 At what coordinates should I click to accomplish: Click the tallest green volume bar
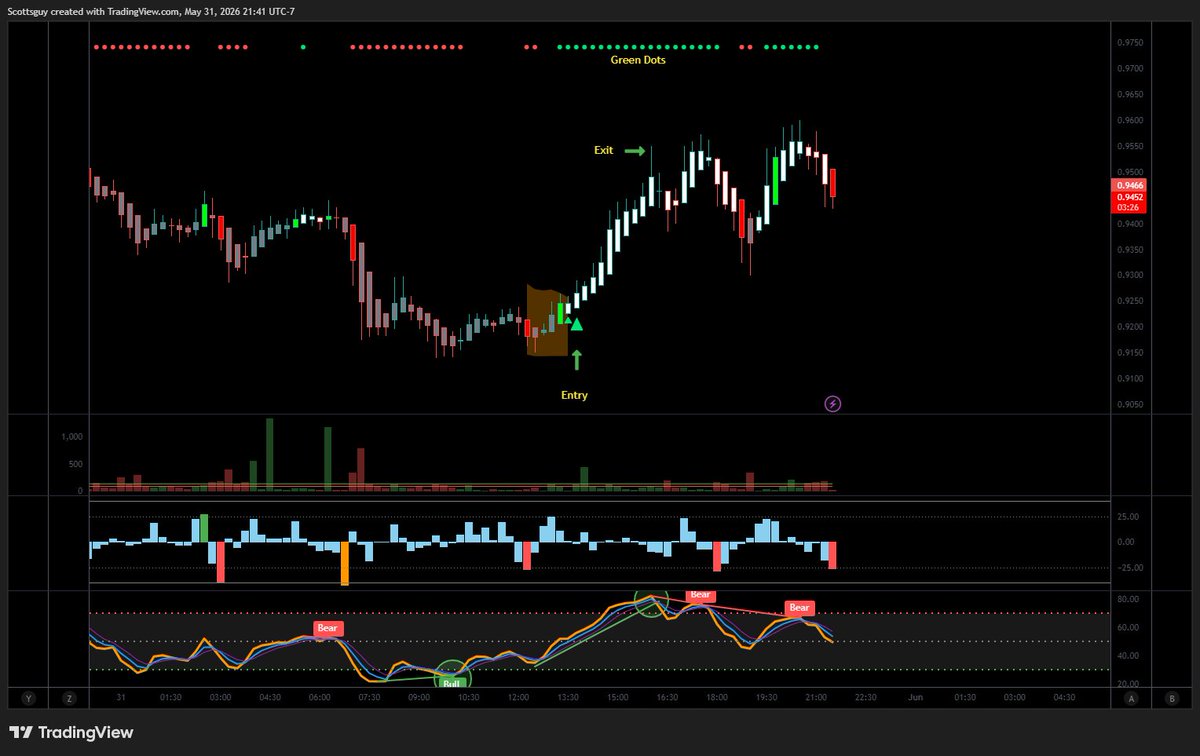(x=270, y=455)
